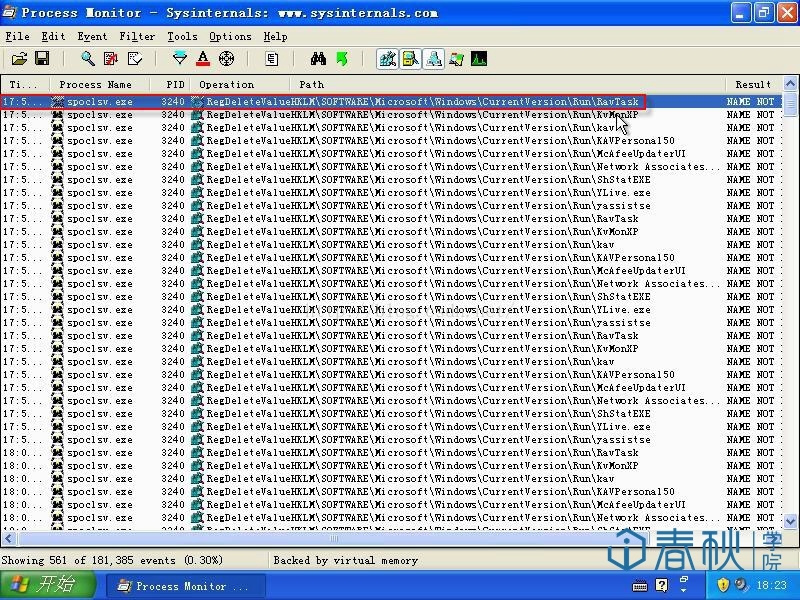Click the language bar help question icon

point(661,585)
